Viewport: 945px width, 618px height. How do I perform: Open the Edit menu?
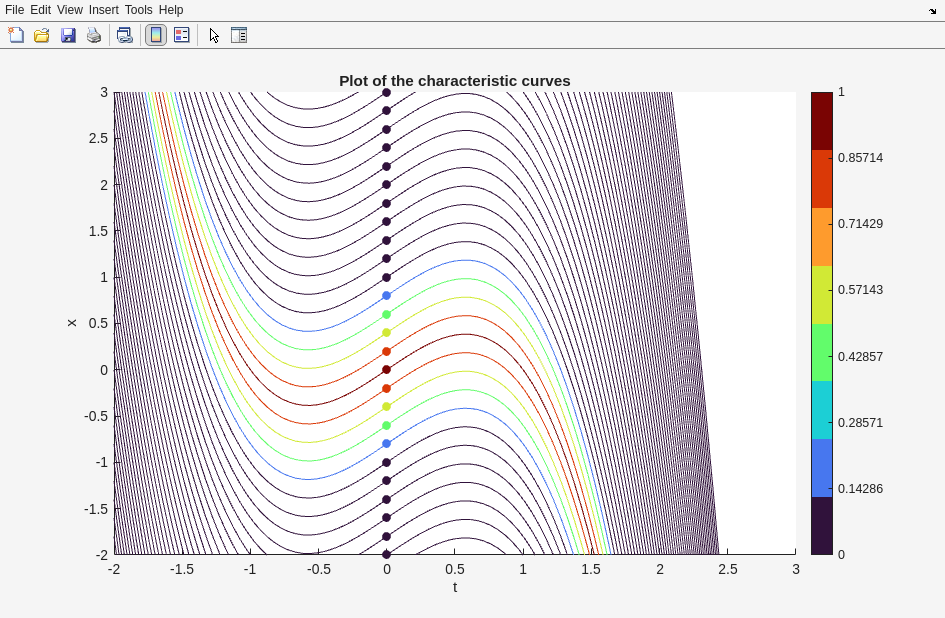[40, 10]
